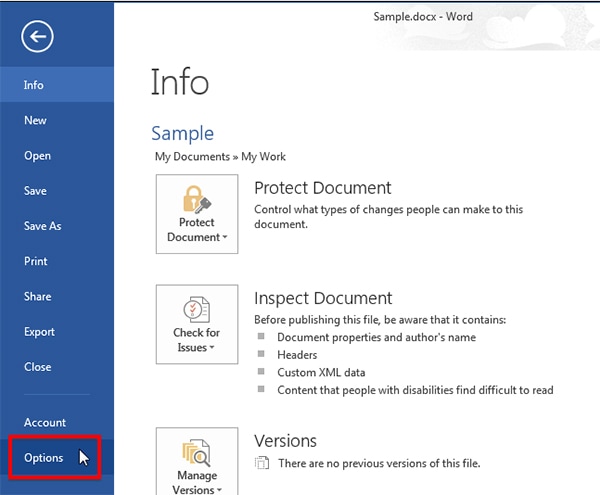Click 'There are no previous versions' text
The height and width of the screenshot is (495, 600).
379,464
